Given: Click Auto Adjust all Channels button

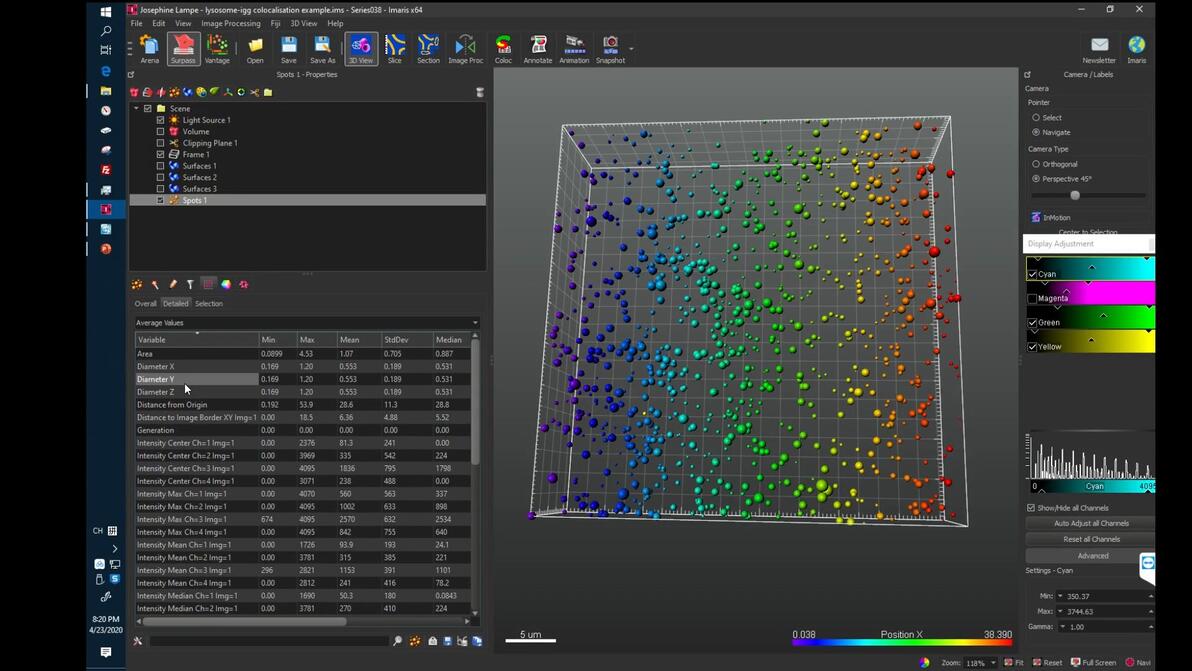Looking at the screenshot, I should pyautogui.click(x=1091, y=523).
